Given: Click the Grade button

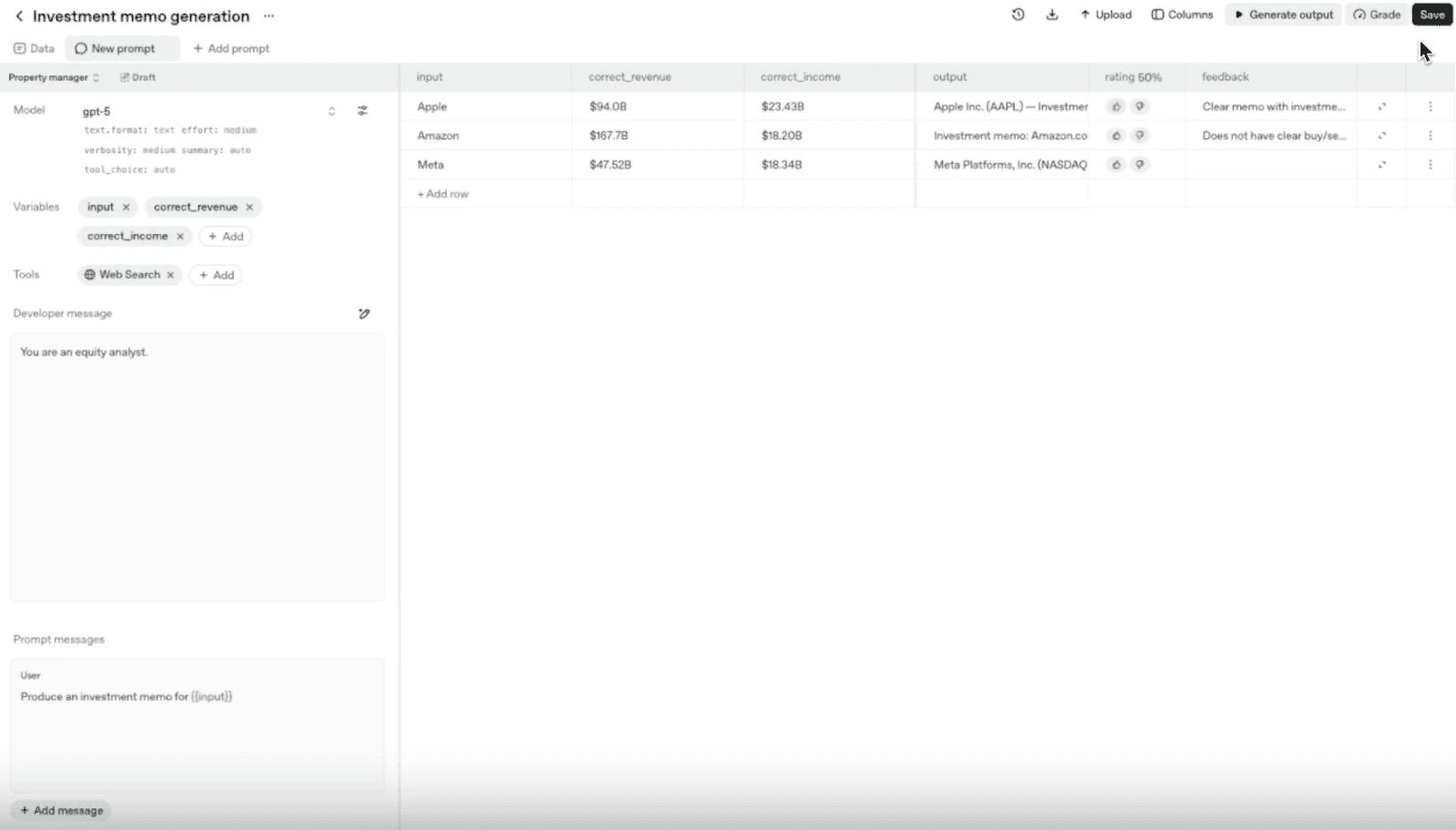Looking at the screenshot, I should 1377,15.
